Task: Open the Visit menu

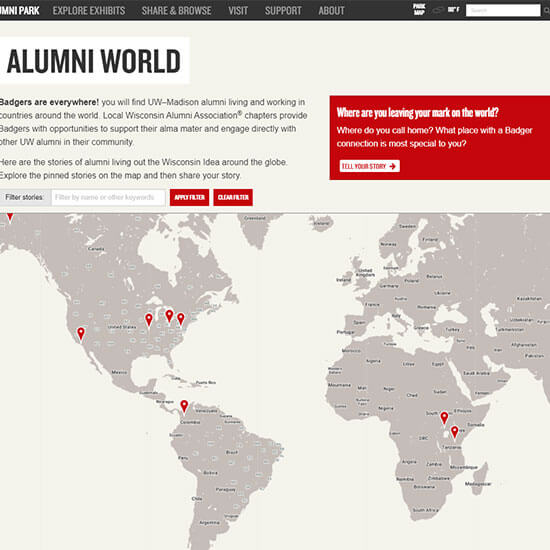Action: click(x=238, y=11)
